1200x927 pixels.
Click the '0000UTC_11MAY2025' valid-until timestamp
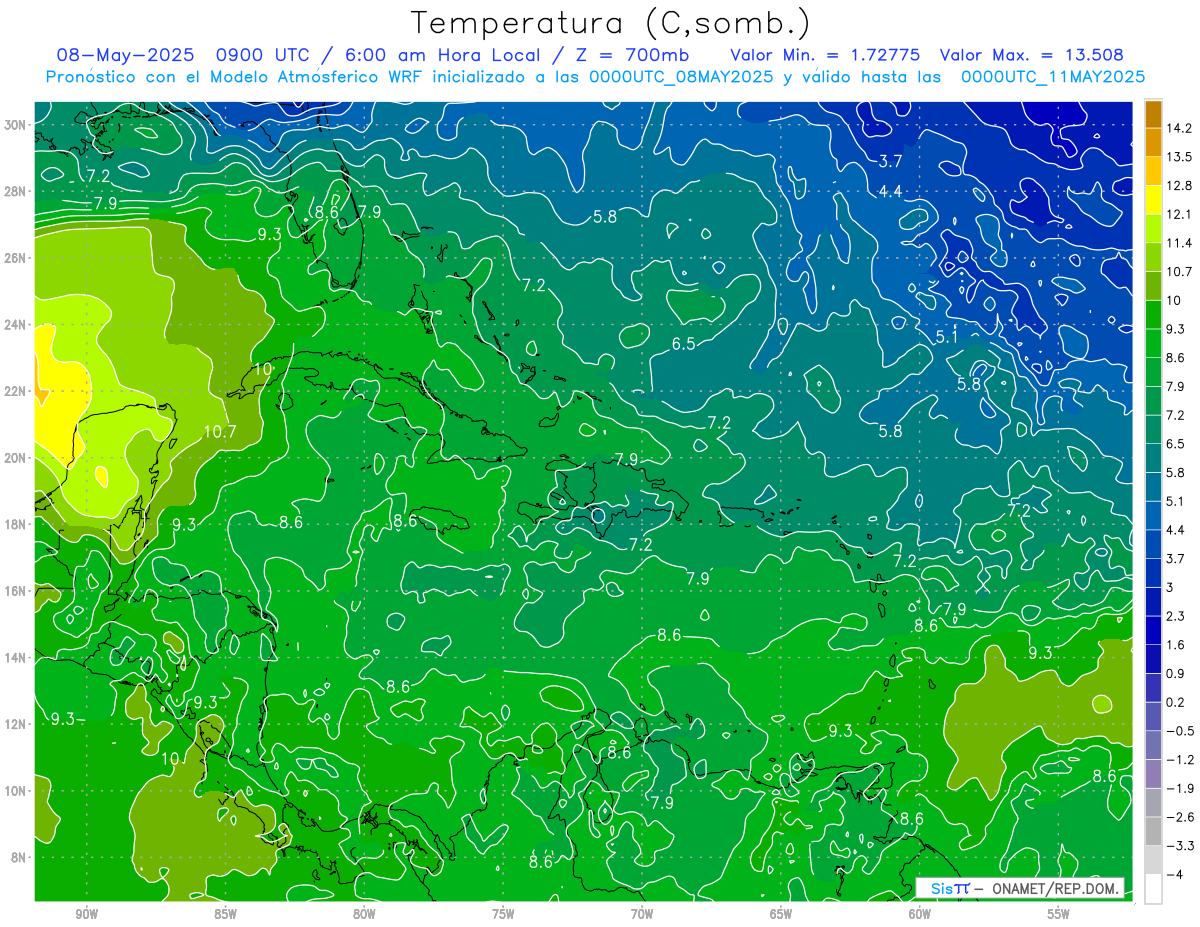pos(1053,77)
